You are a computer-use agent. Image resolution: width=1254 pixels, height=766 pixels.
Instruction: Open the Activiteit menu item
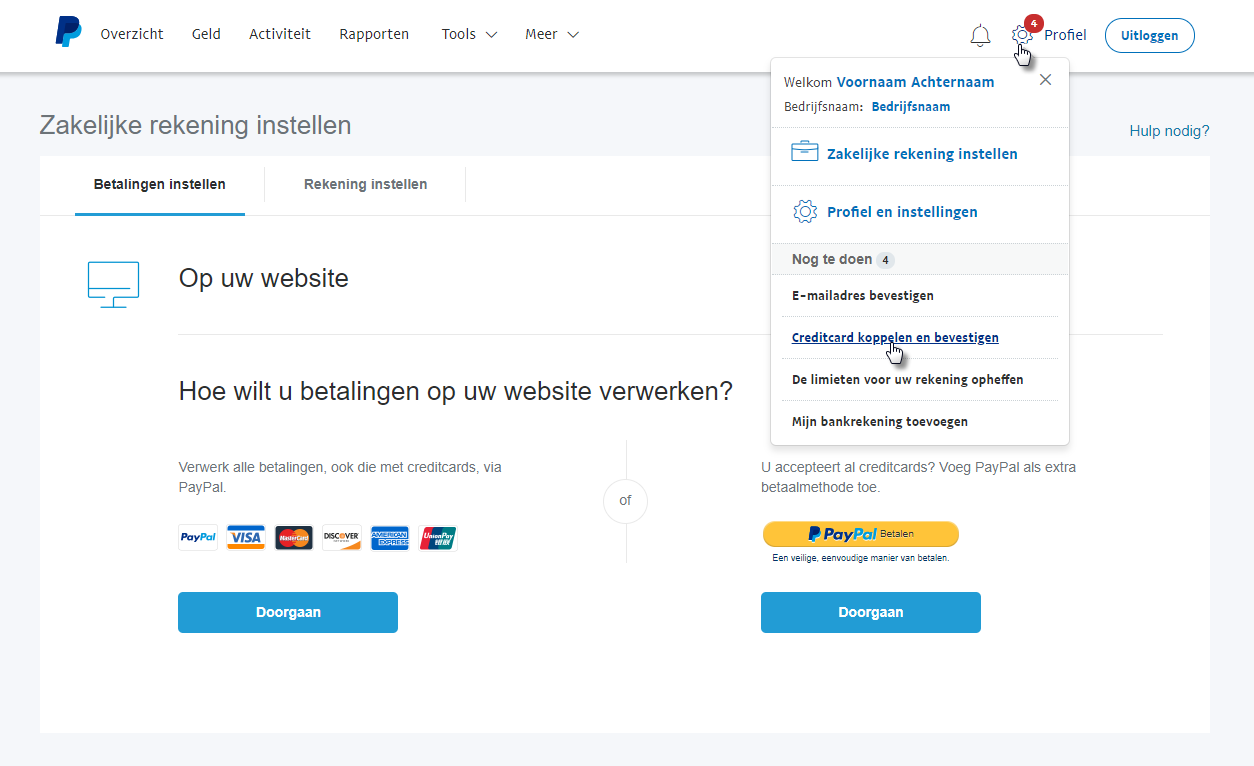coord(279,33)
